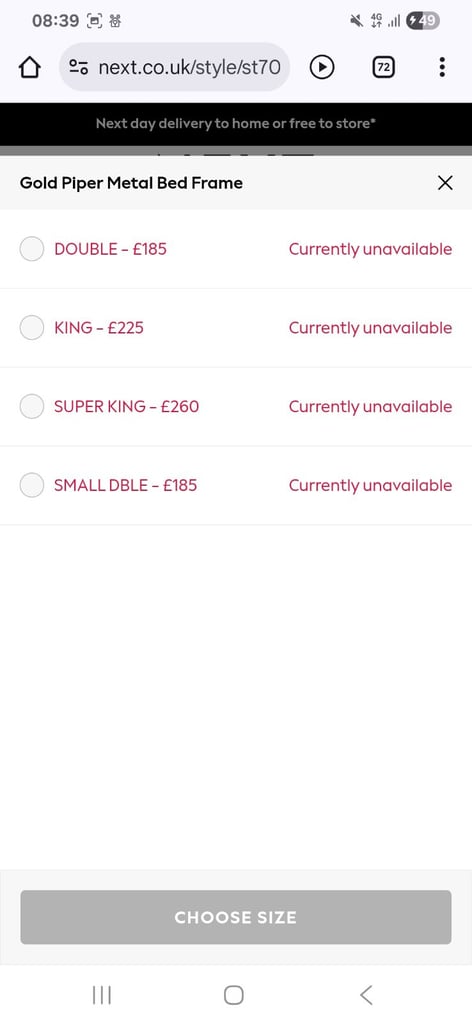Tap the browser home icon
The height and width of the screenshot is (1024, 472).
coord(29,67)
